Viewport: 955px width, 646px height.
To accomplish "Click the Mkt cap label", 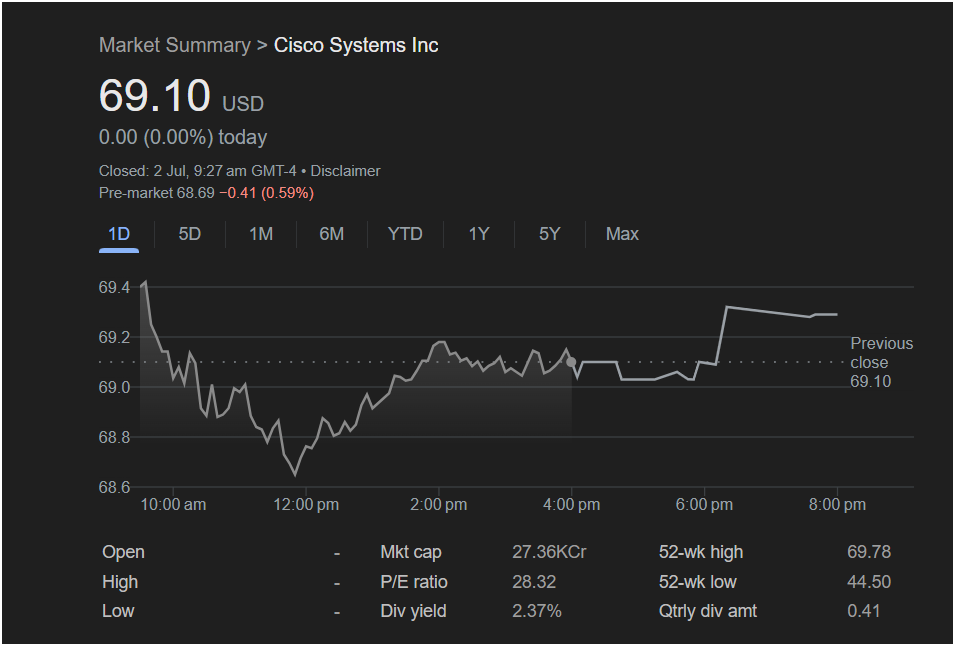I will point(411,552).
